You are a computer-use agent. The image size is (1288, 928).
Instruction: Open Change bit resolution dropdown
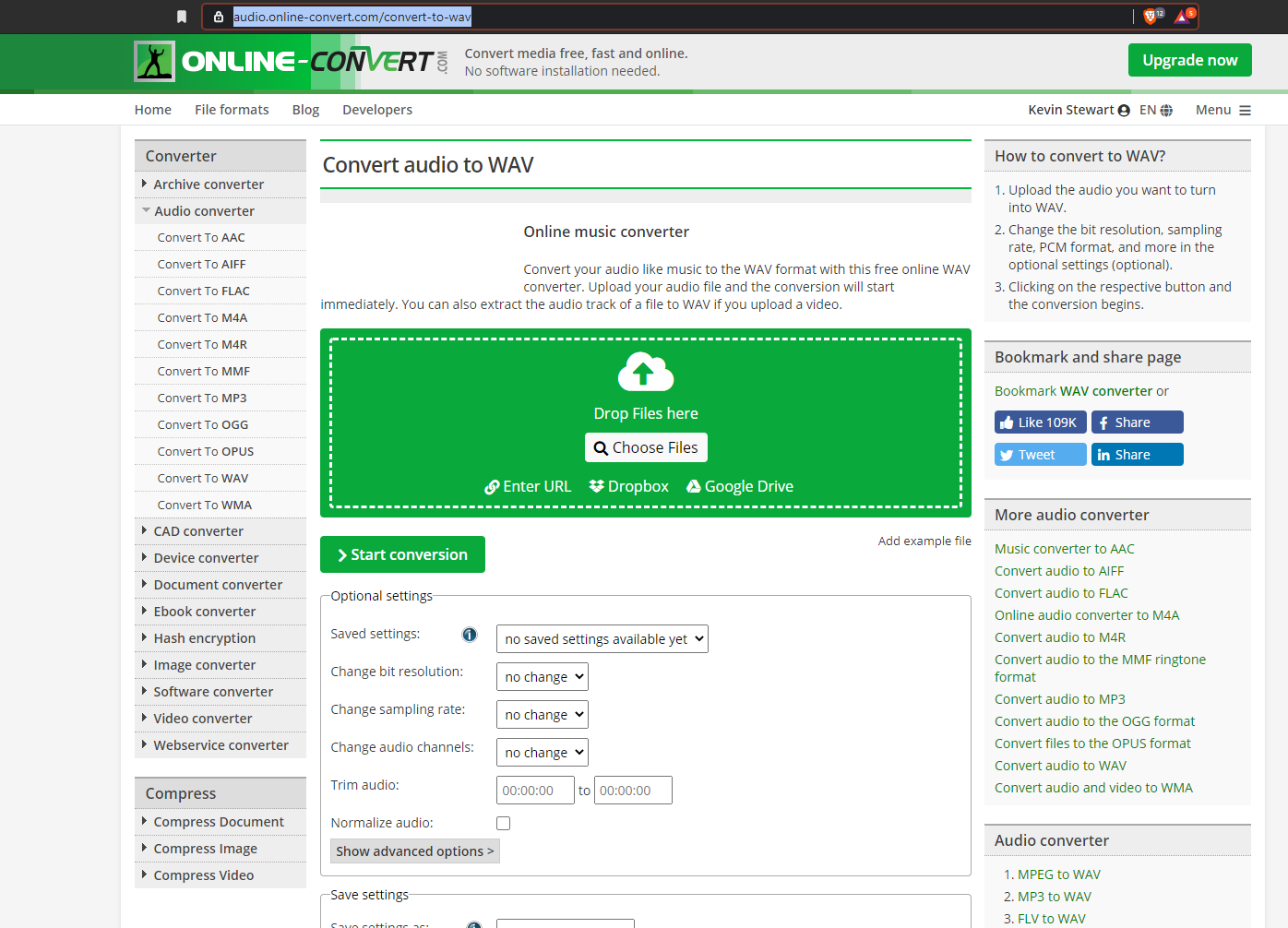[x=543, y=677]
